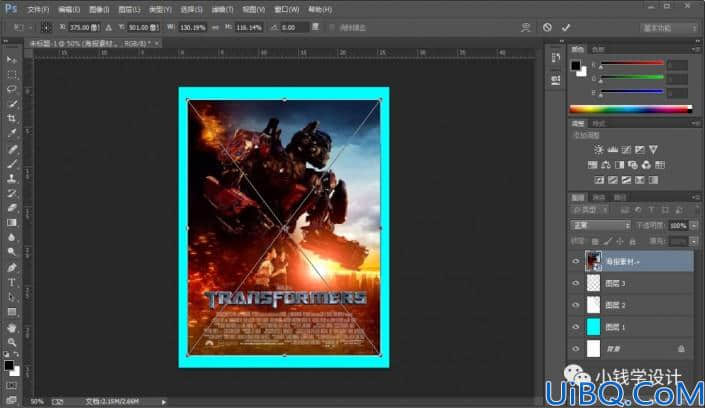Open the 编辑(E) menu

[x=68, y=9]
